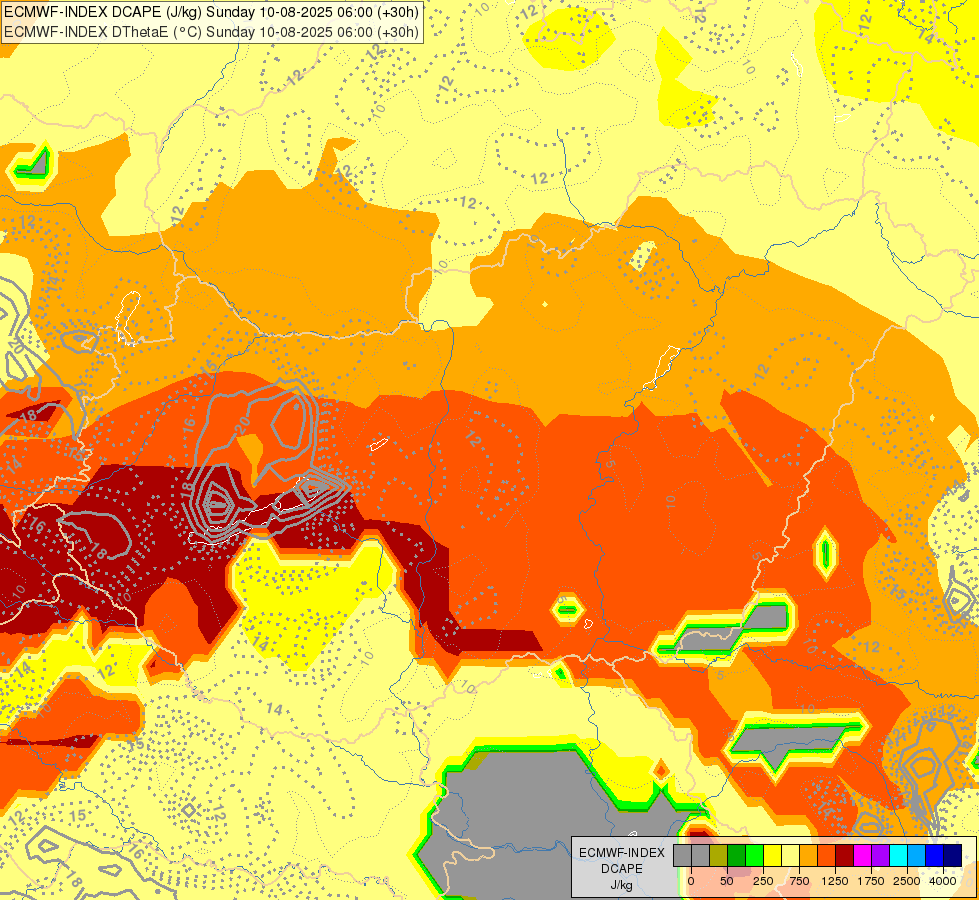Click the '0' legend scale value
Image resolution: width=979 pixels, height=900 pixels.
pos(691,881)
